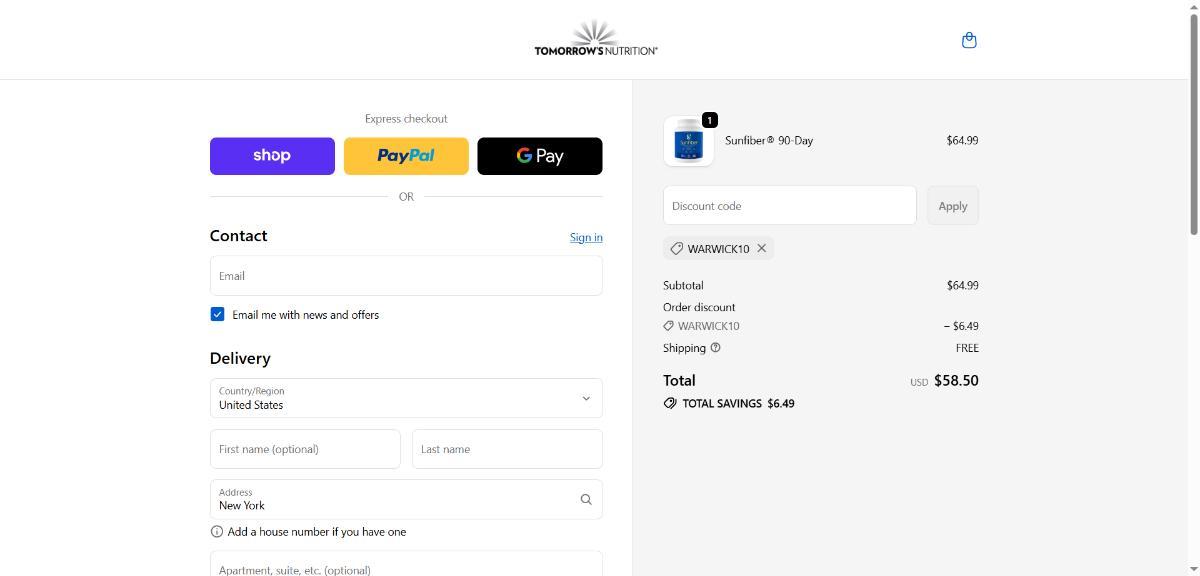Uncheck Email me with news and offers
This screenshot has width=1200, height=576.
pos(217,314)
